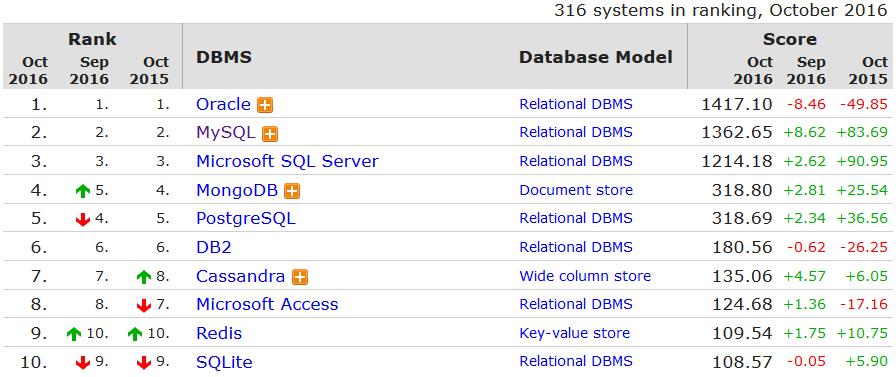Open the DB2 DBMS link

[214, 248]
